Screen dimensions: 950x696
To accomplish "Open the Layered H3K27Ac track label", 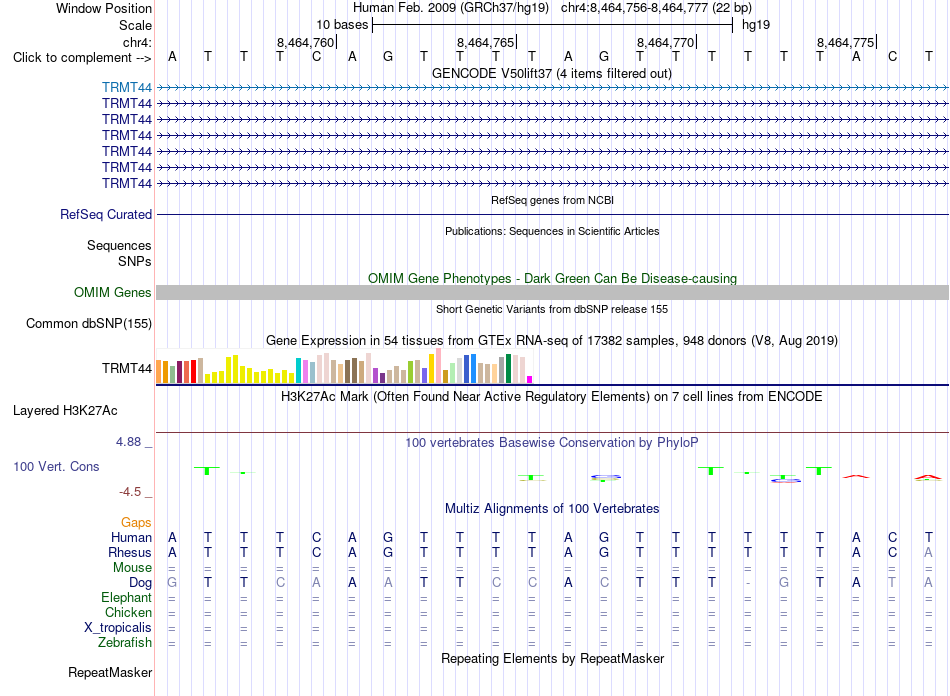I will (x=65, y=411).
